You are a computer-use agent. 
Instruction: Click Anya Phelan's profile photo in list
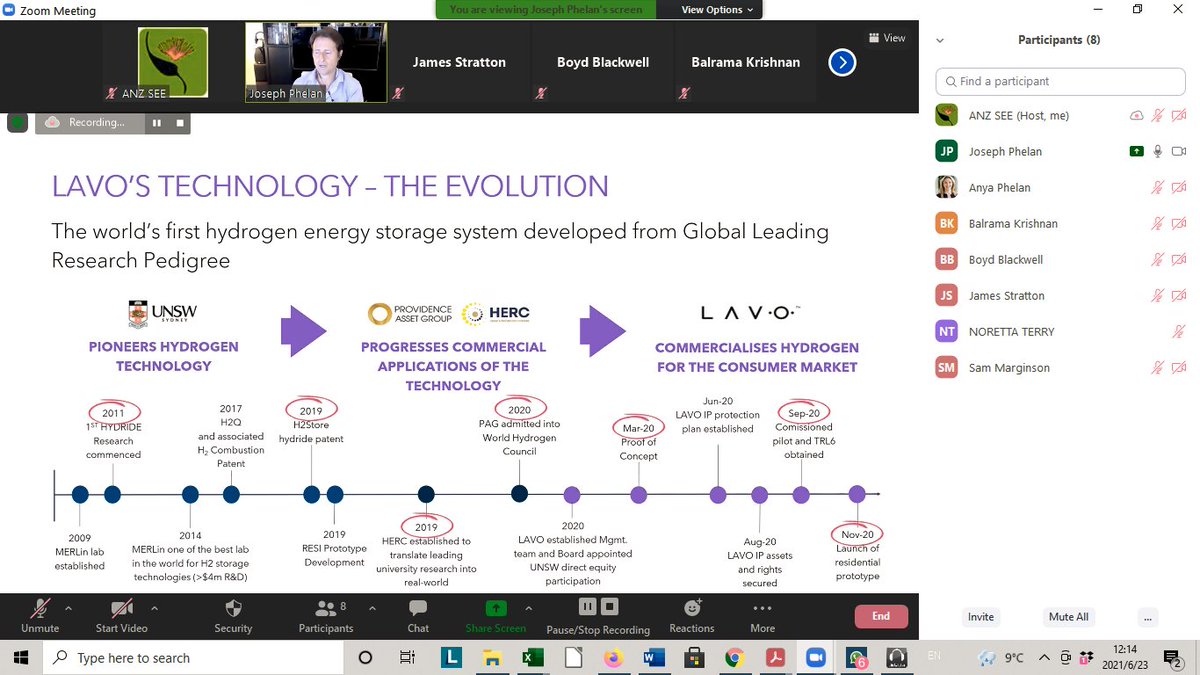point(946,187)
